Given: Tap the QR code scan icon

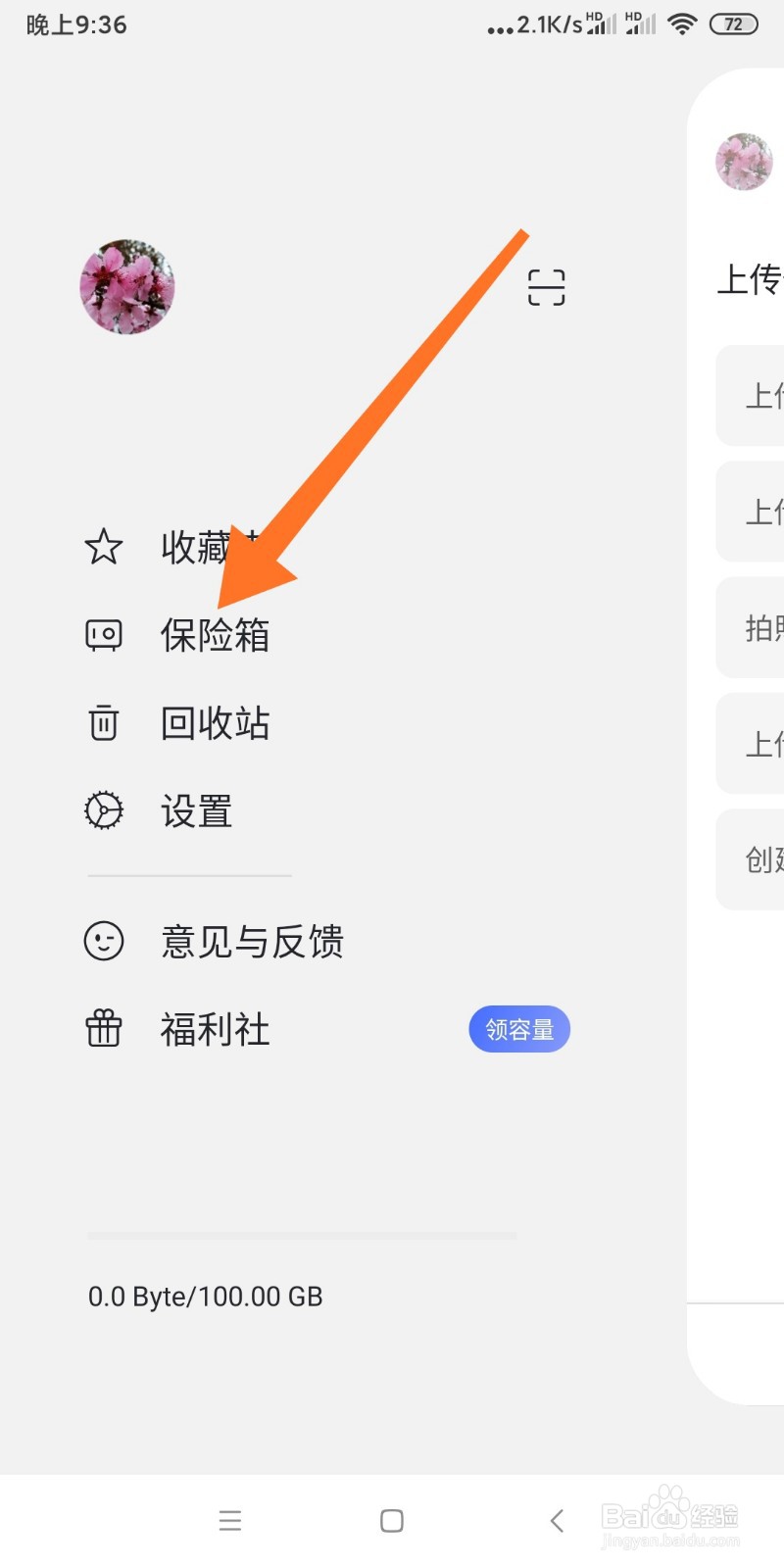Looking at the screenshot, I should 546,287.
